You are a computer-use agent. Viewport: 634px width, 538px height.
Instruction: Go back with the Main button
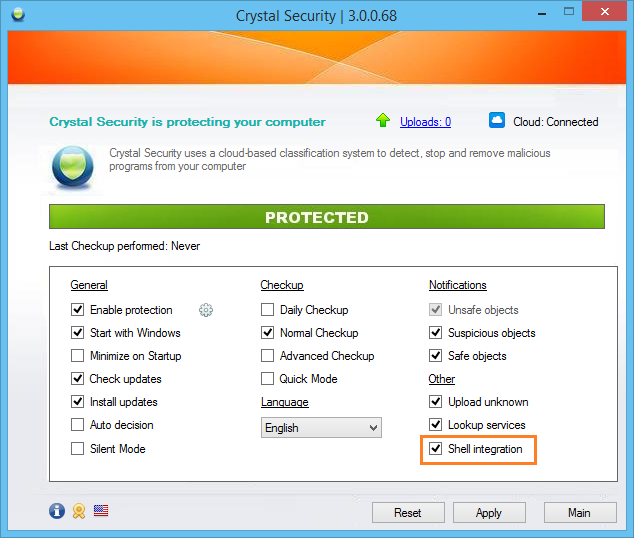tap(580, 513)
